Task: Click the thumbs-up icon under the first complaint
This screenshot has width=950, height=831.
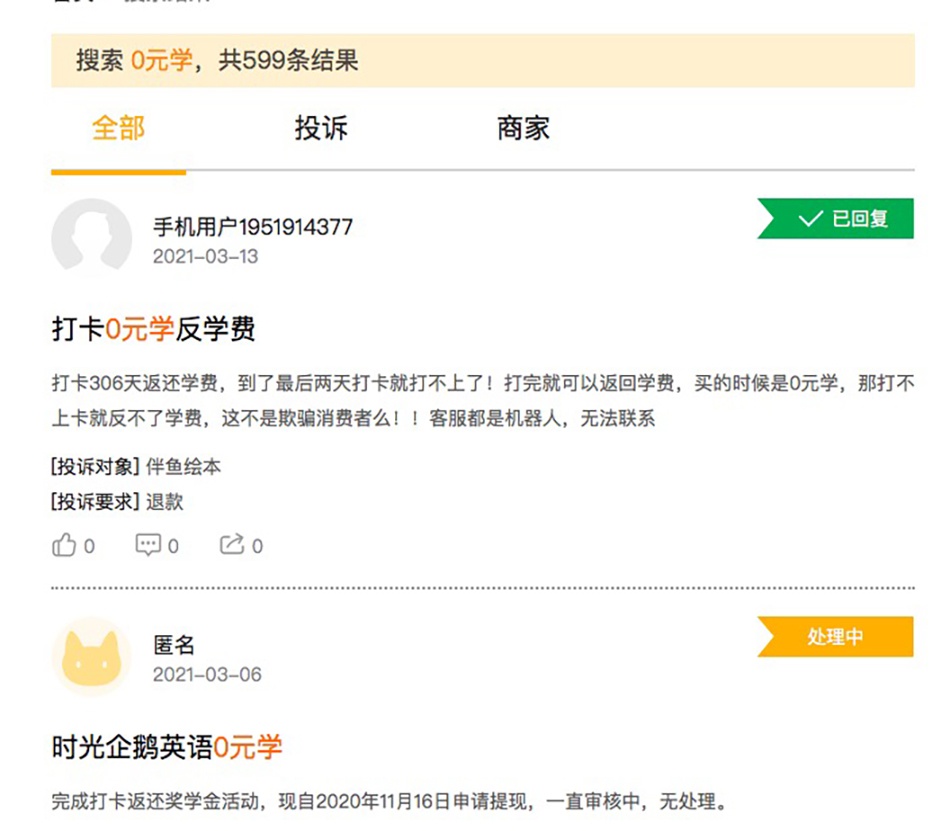Action: click(x=62, y=545)
